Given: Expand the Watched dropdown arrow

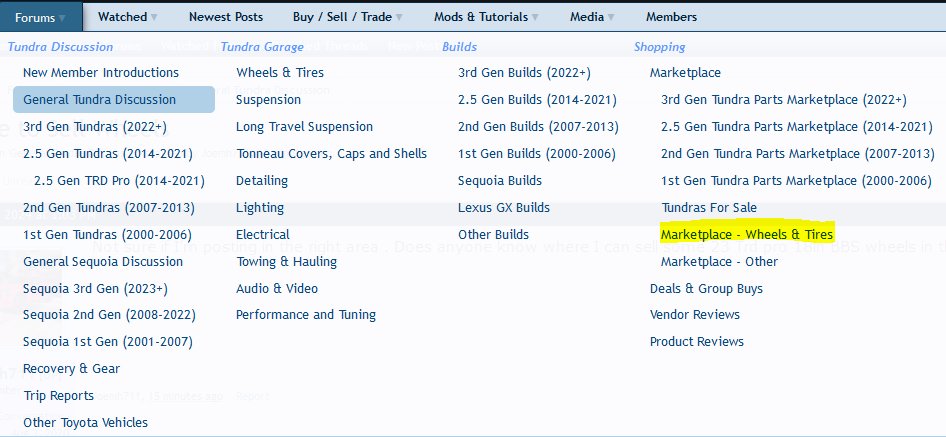Looking at the screenshot, I should [x=154, y=18].
